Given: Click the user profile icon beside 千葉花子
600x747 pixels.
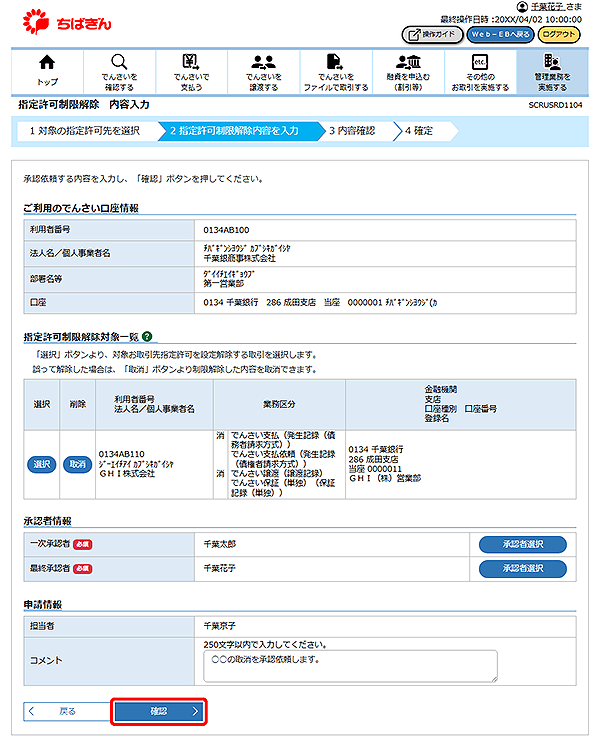Looking at the screenshot, I should pyautogui.click(x=522, y=7).
